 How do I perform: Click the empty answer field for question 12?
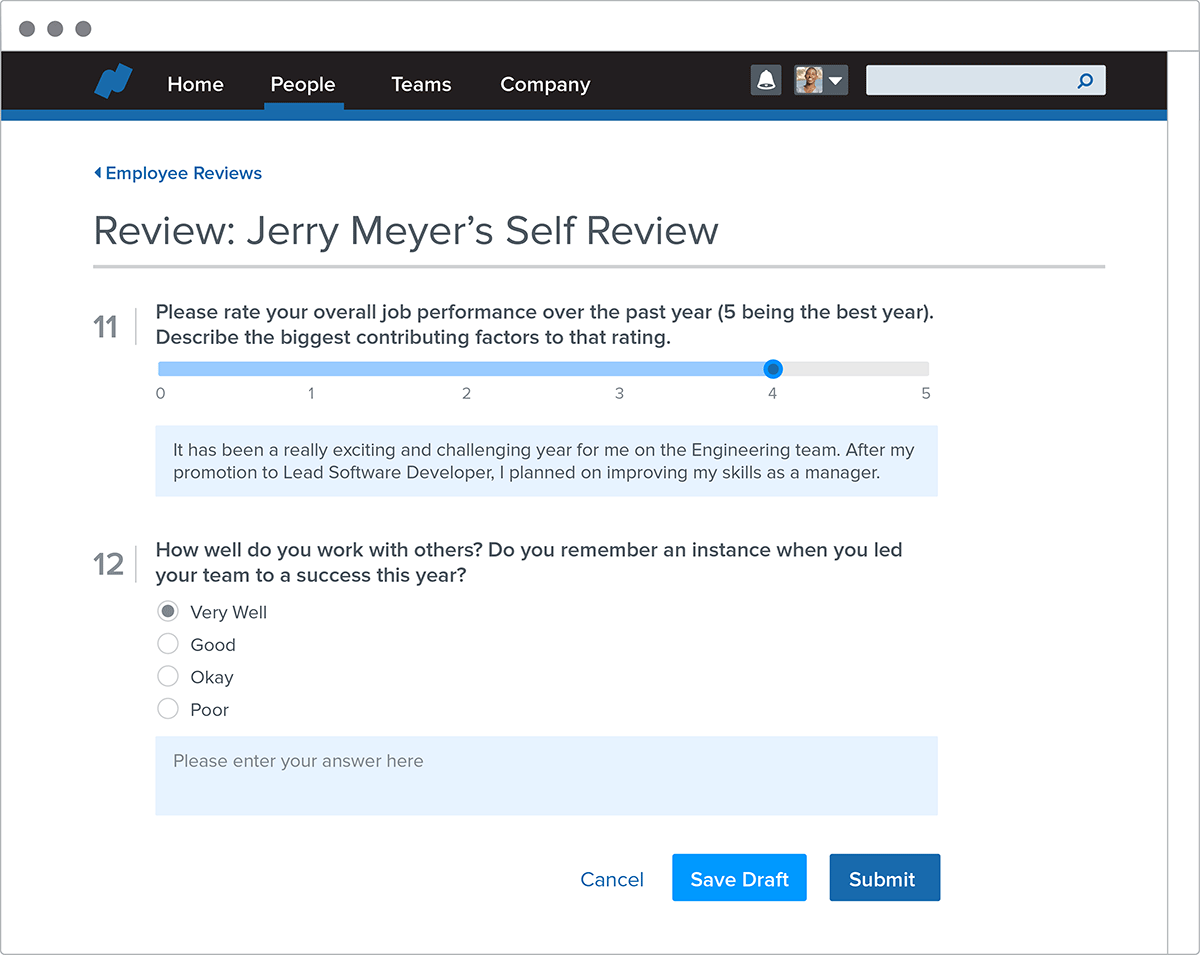tap(546, 775)
